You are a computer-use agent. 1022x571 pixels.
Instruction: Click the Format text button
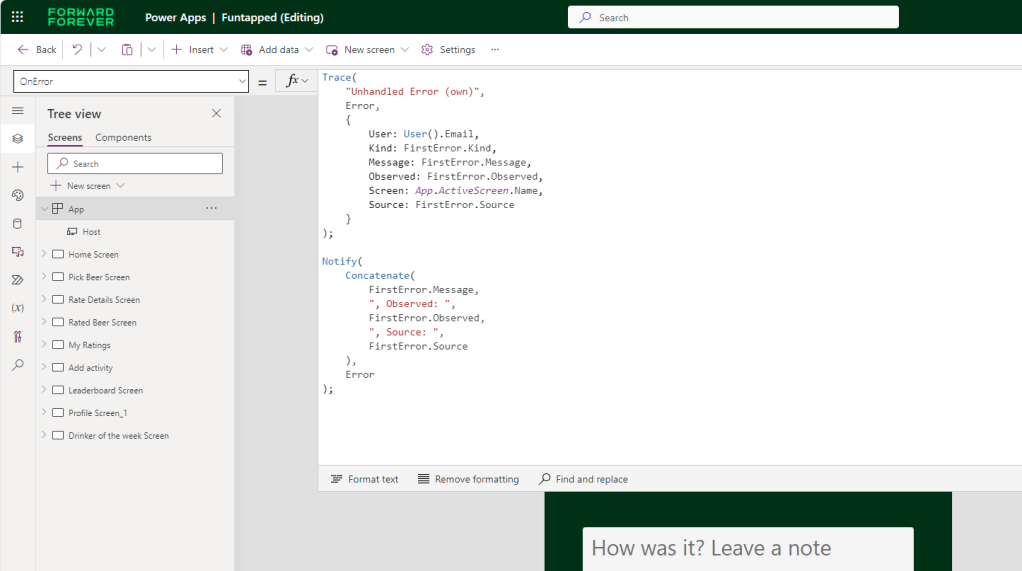click(x=364, y=479)
